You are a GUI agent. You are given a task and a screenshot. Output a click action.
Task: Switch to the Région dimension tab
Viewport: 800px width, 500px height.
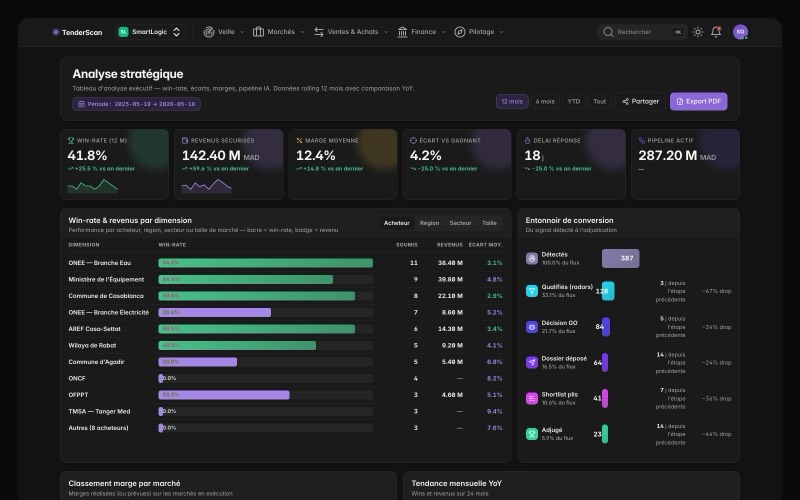429,223
